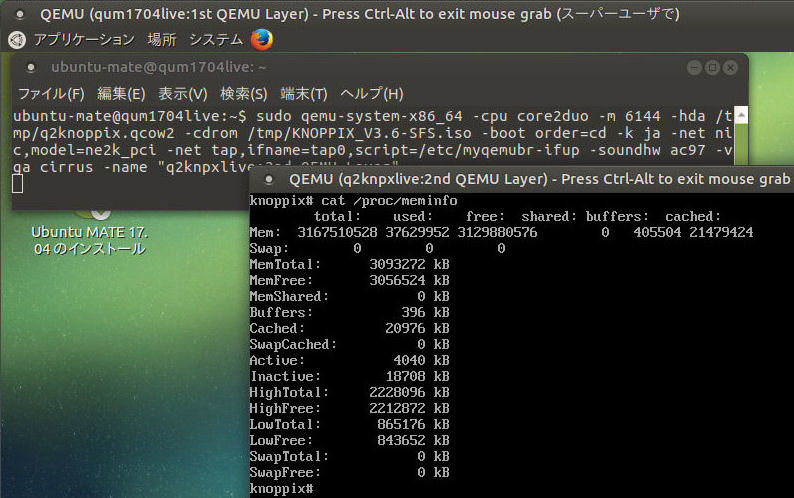Click the 'cat /proc/meminfo' command text
Image resolution: width=794 pixels, height=498 pixels.
[x=389, y=201]
